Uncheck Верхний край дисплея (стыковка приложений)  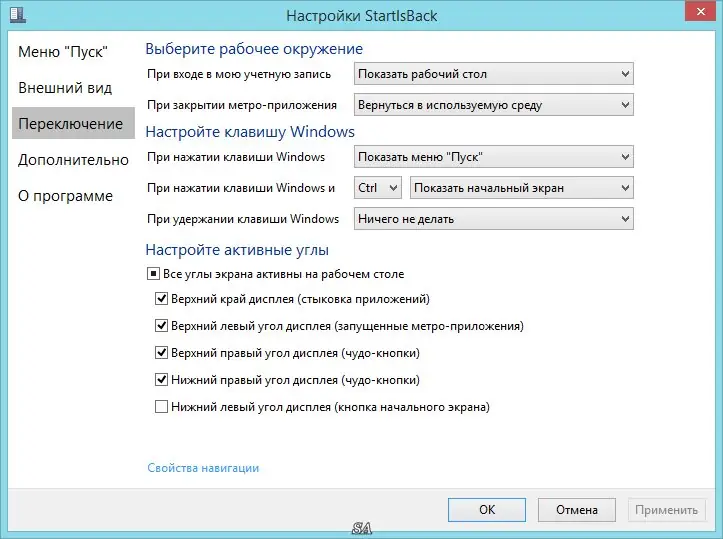click(161, 299)
